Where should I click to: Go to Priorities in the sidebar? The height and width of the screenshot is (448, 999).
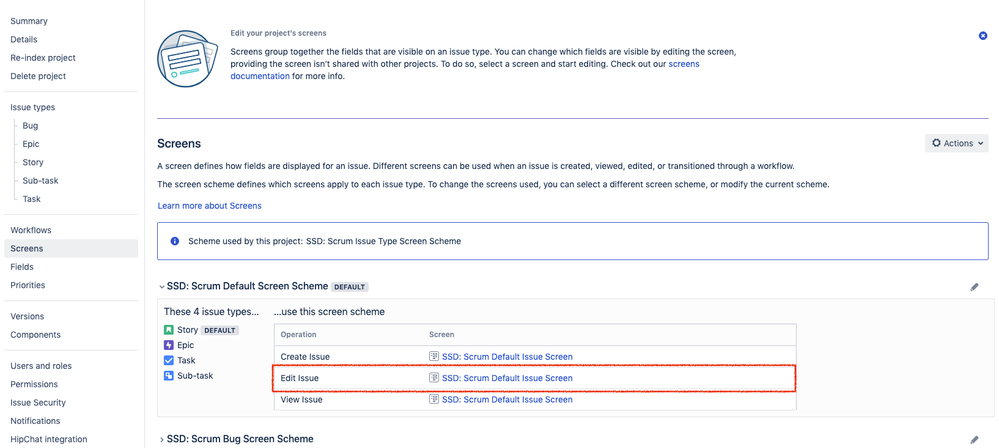pyautogui.click(x=27, y=285)
